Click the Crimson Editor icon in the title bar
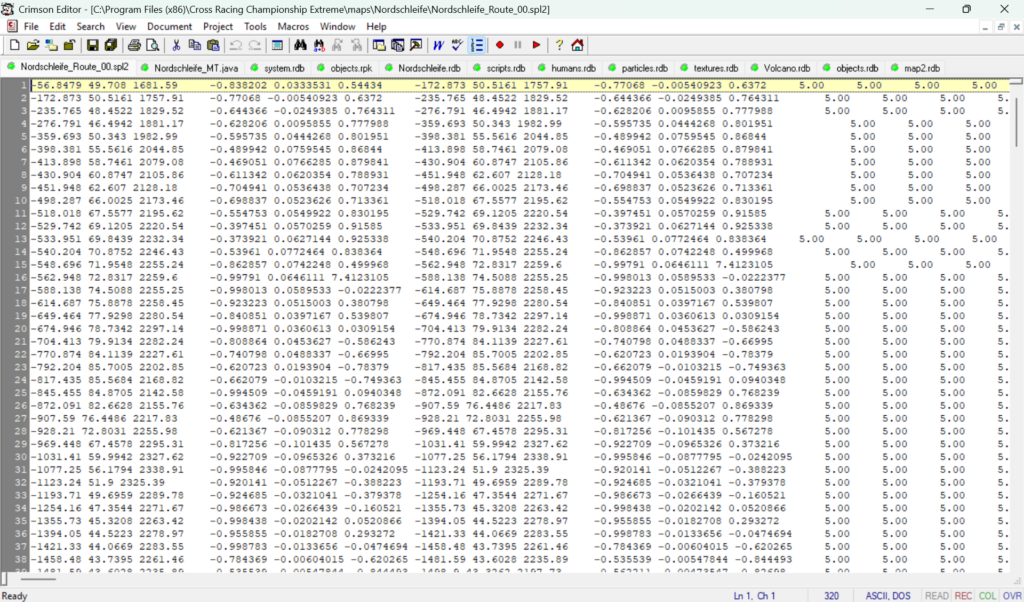 tap(8, 9)
